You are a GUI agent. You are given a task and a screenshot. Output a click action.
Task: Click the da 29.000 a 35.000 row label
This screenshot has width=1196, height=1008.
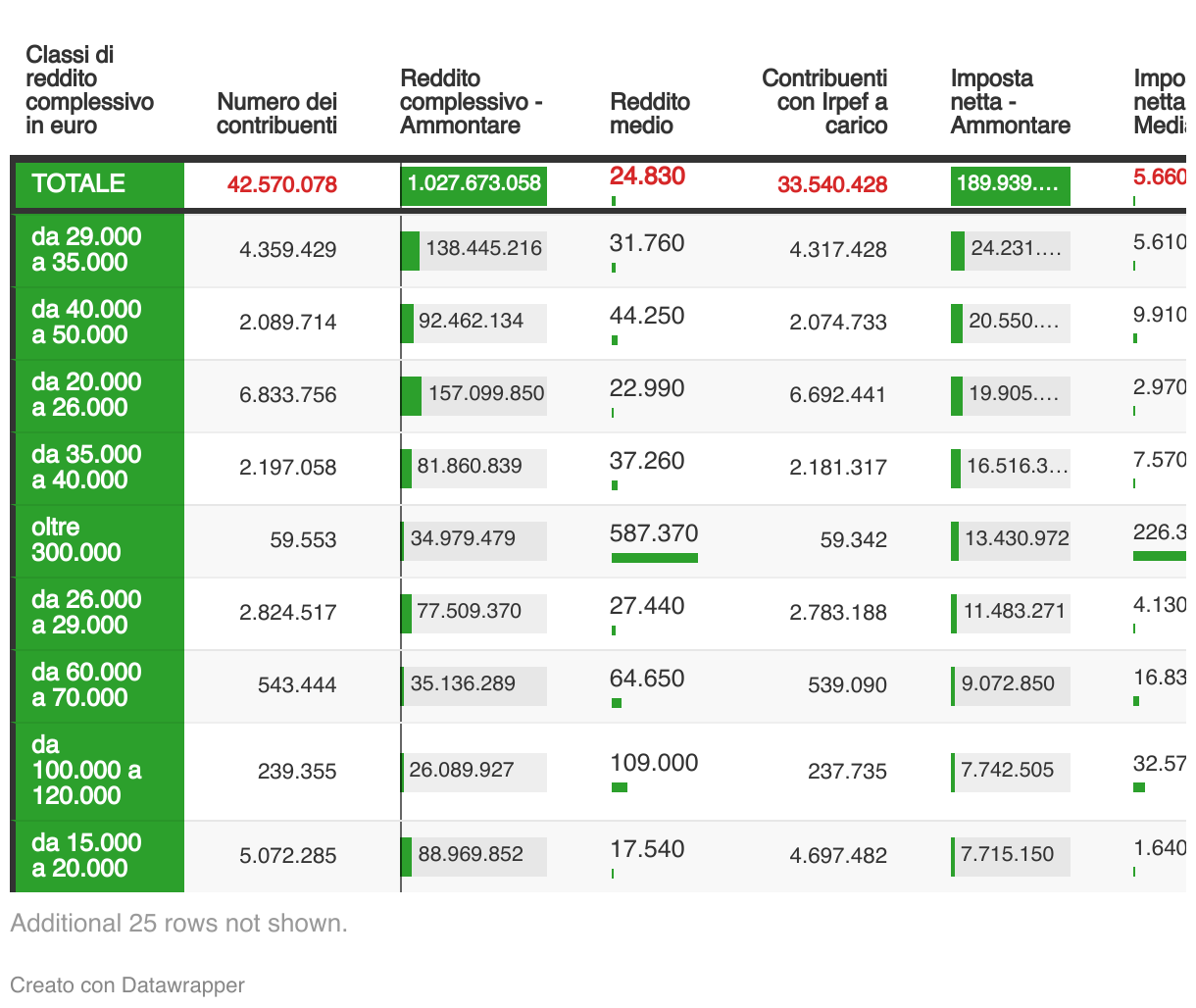86,250
